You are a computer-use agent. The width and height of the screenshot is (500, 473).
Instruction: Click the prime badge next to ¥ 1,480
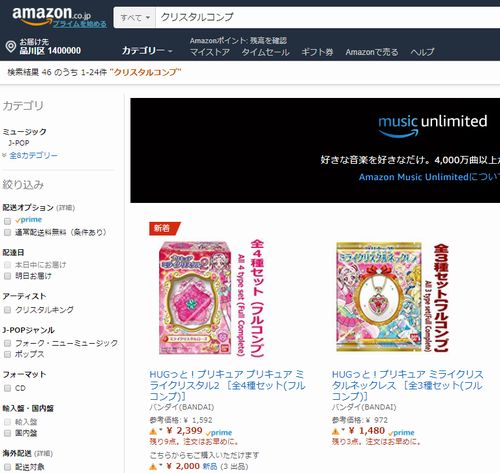click(401, 433)
